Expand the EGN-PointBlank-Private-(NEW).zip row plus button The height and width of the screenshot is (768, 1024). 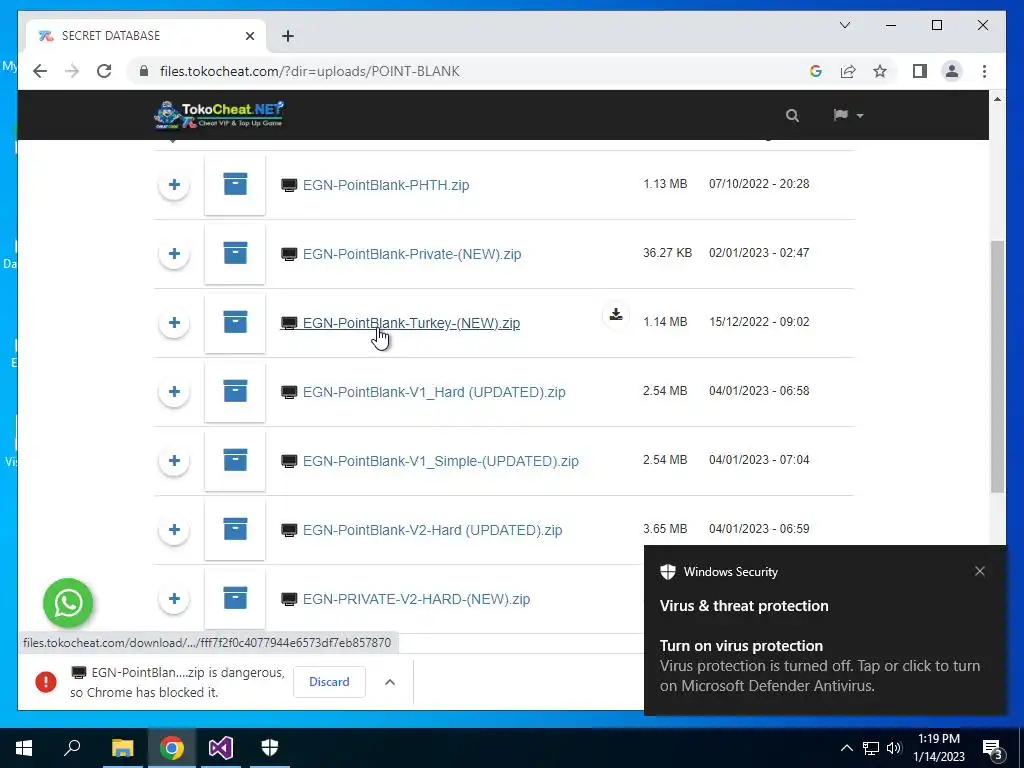174,254
